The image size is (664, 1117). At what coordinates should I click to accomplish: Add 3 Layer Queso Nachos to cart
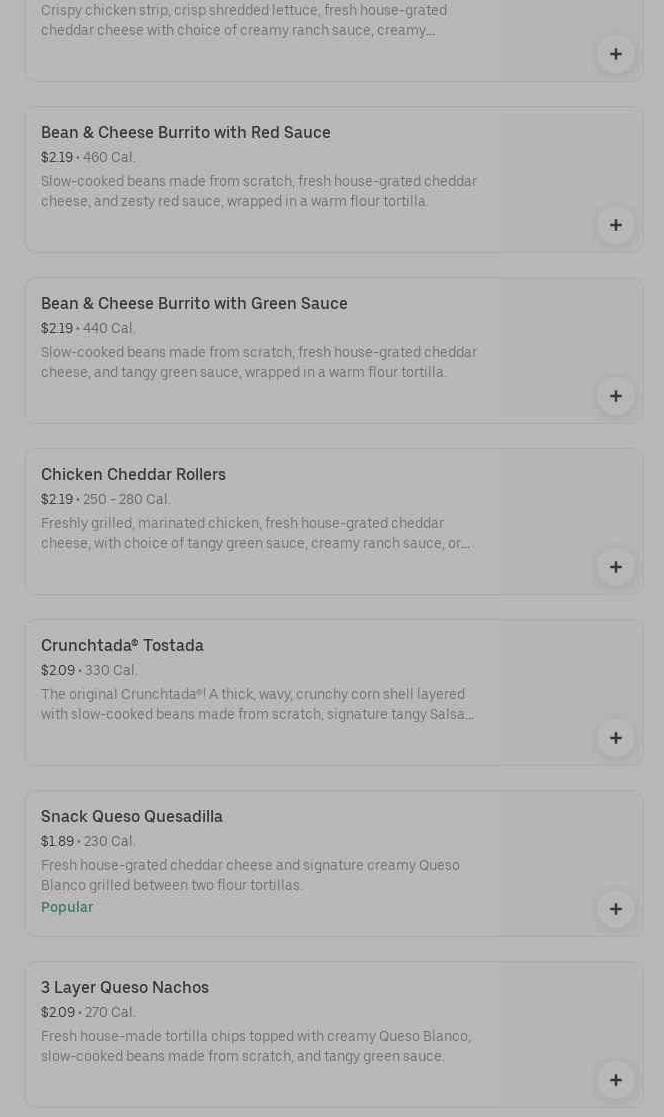click(x=615, y=1080)
